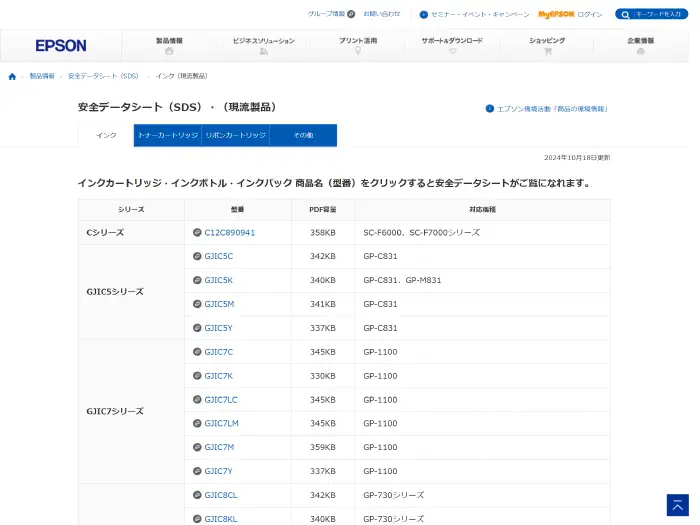Click the 359KB PDF size cell
Image resolution: width=700 pixels, height=525 pixels.
tap(323, 447)
